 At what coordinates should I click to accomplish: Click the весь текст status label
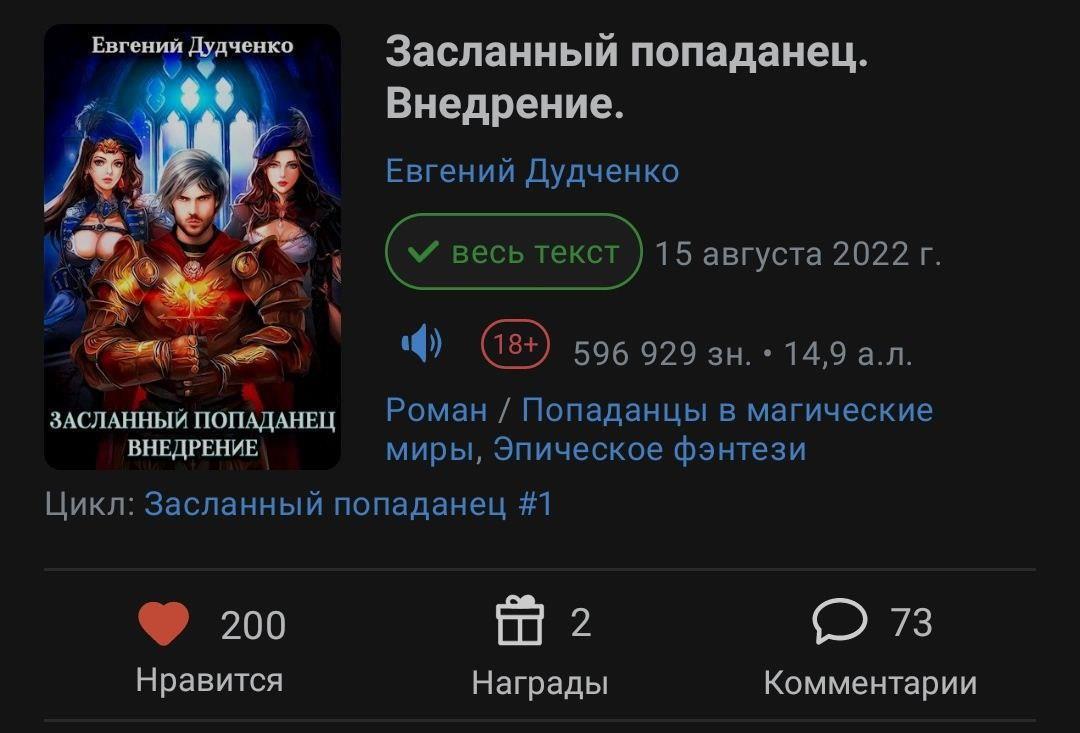(x=535, y=253)
